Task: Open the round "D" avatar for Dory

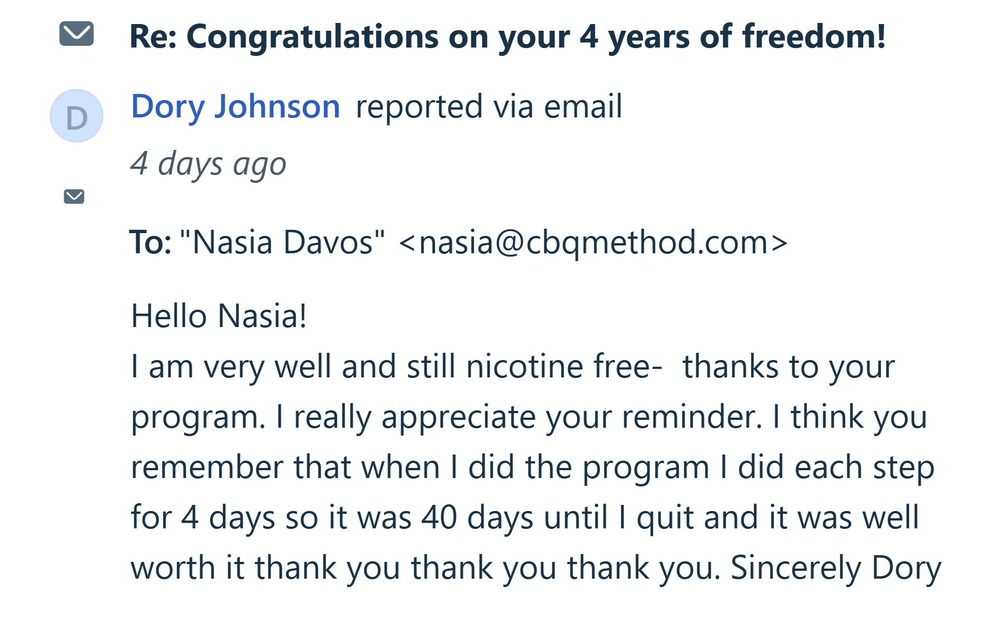Action: 76,117
